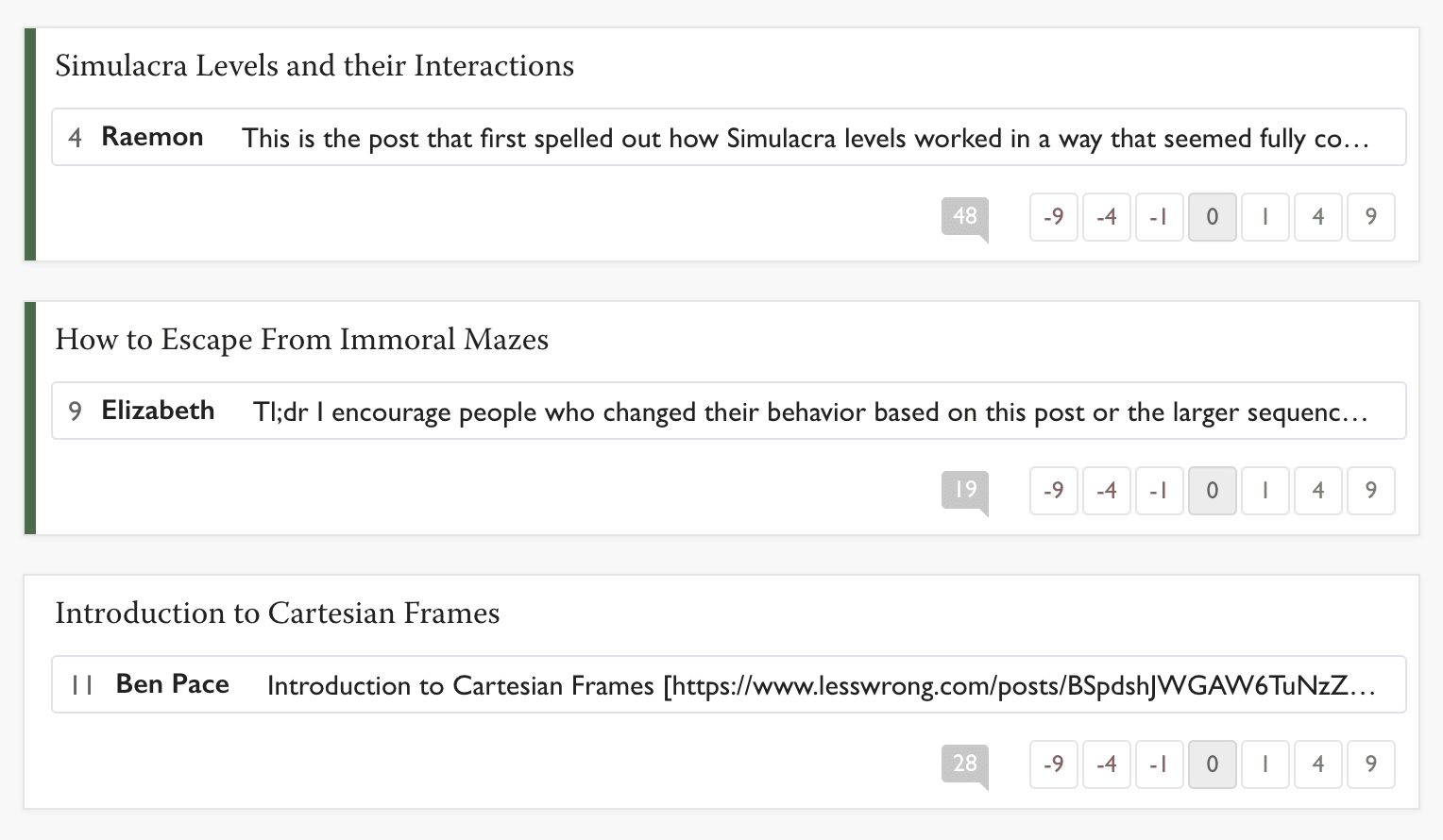Select neutral 0 vote for Simulacra Levels post
Image resolution: width=1443 pixels, height=840 pixels.
(1213, 217)
